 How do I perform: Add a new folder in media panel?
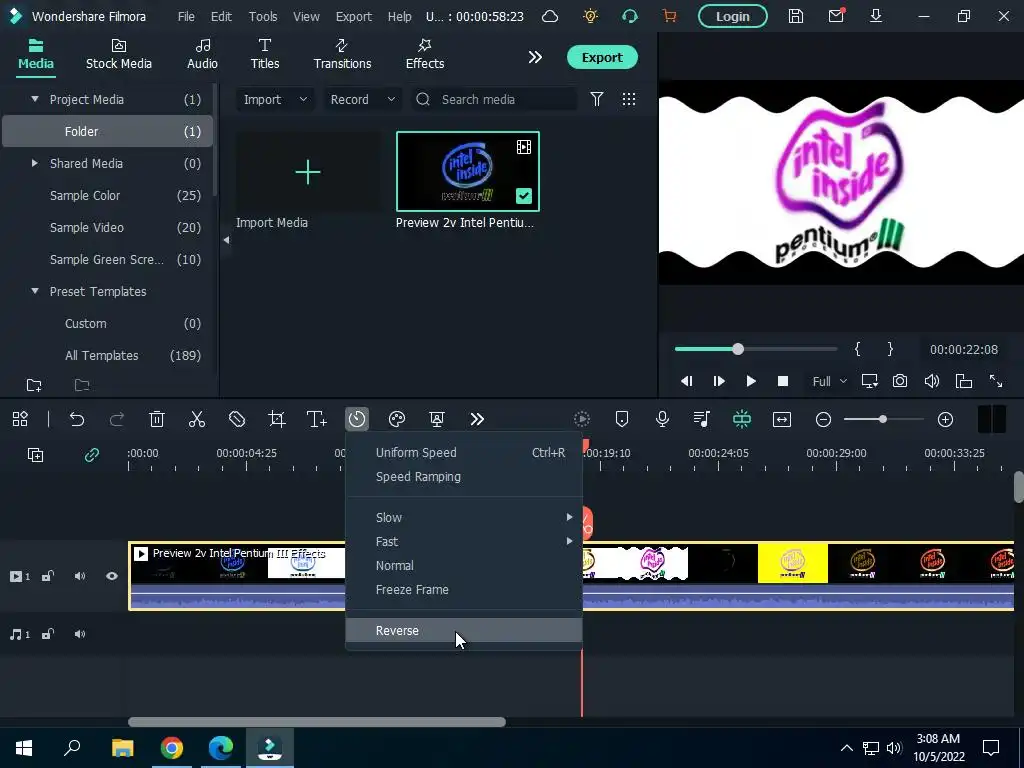pyautogui.click(x=34, y=385)
